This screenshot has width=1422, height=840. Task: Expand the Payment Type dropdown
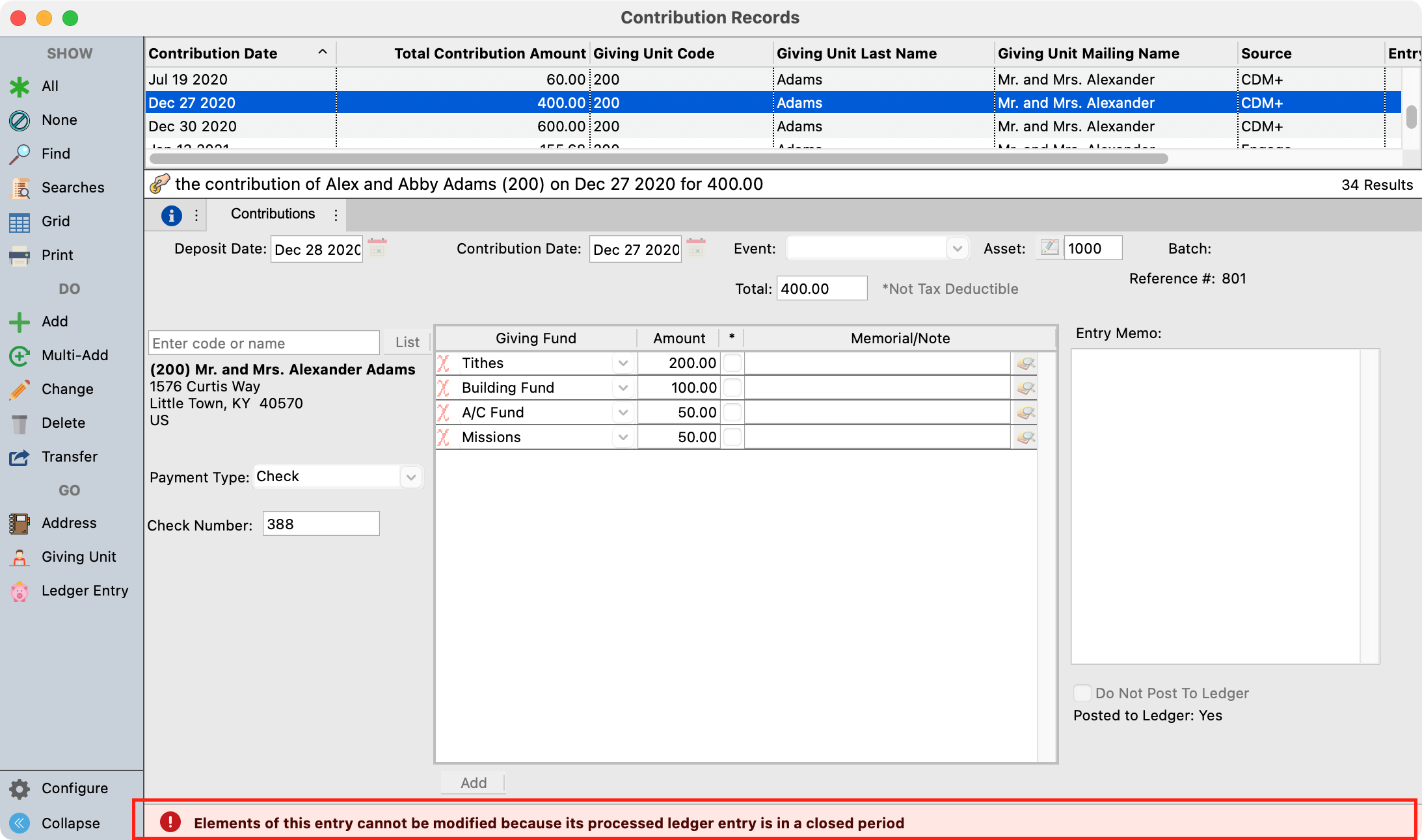(x=410, y=477)
